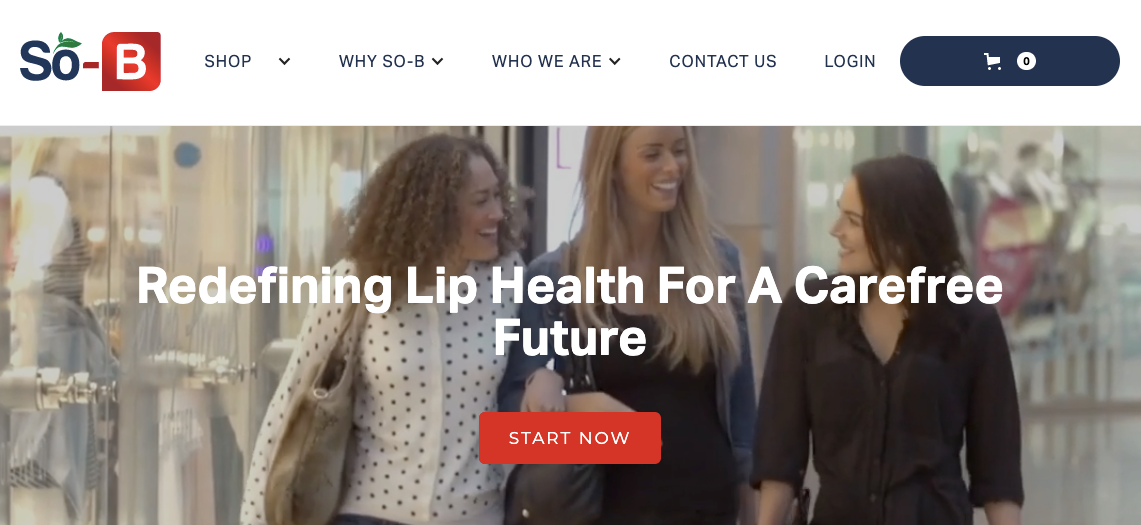Click the LOGIN link
This screenshot has width=1141, height=525.
pyautogui.click(x=850, y=61)
